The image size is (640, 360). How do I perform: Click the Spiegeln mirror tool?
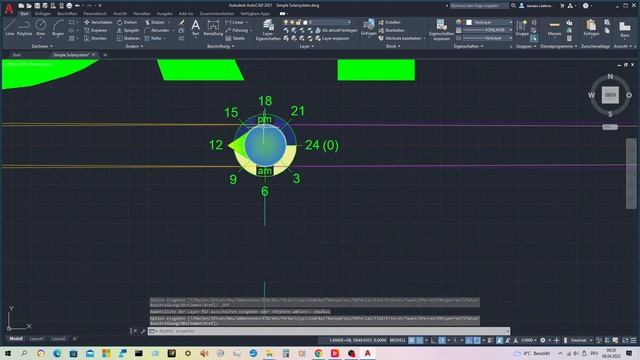pos(128,30)
